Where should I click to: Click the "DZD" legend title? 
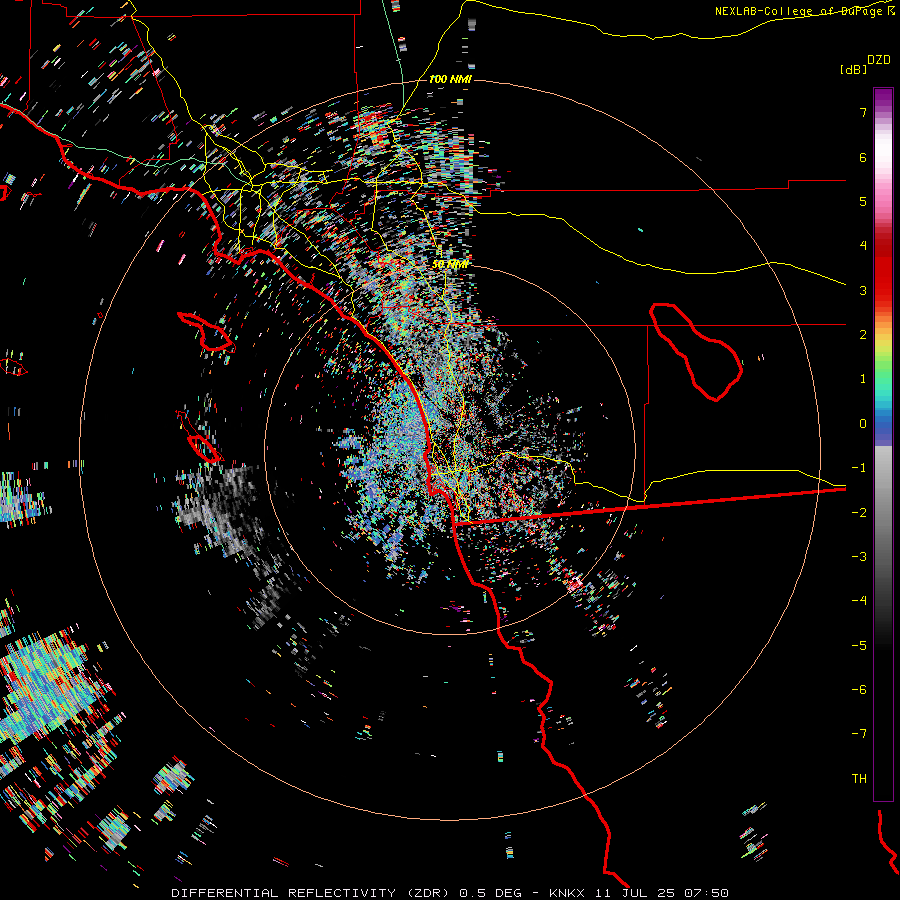[x=879, y=60]
